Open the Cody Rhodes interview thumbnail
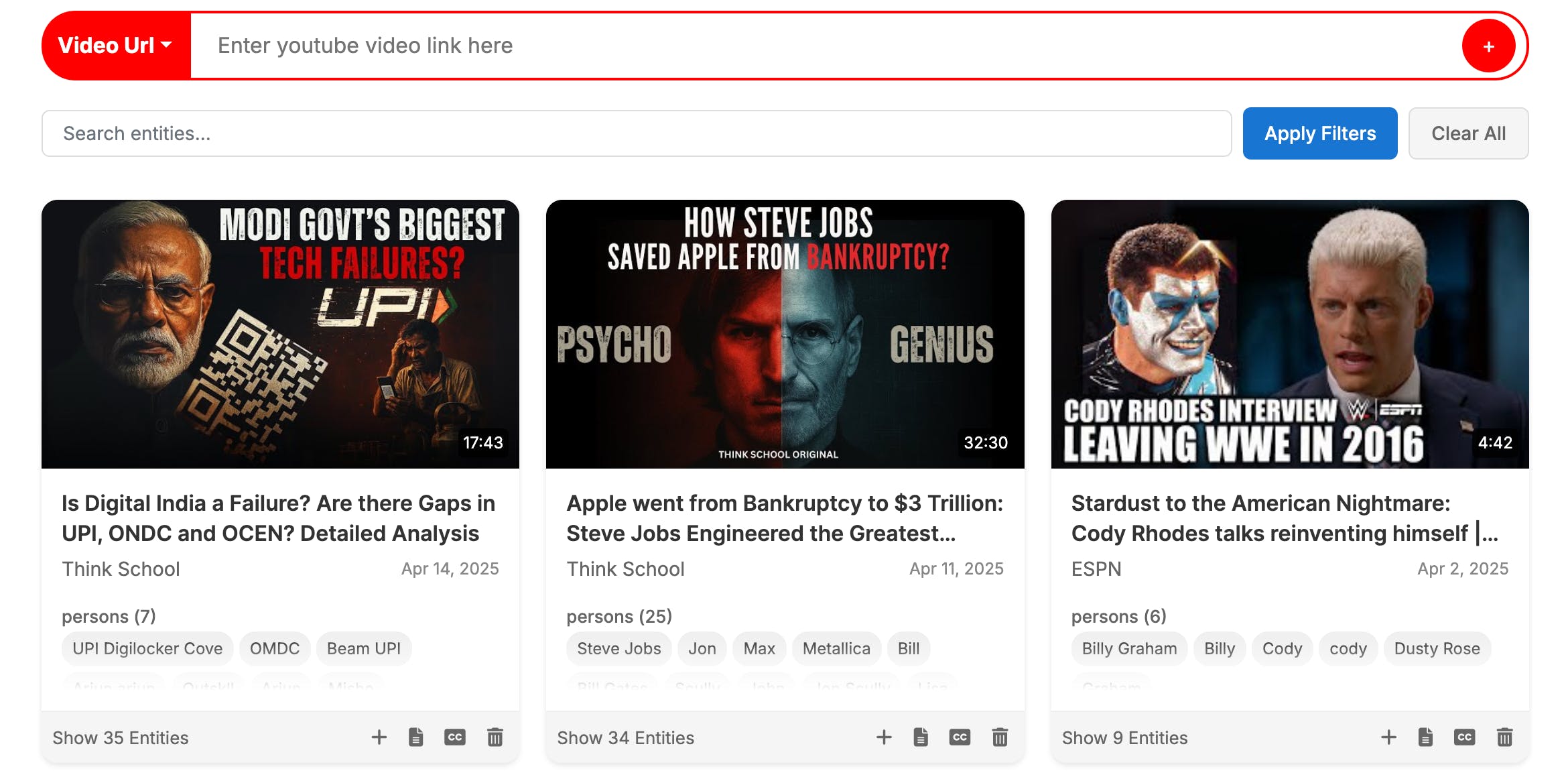The height and width of the screenshot is (783, 1568). coord(1289,334)
